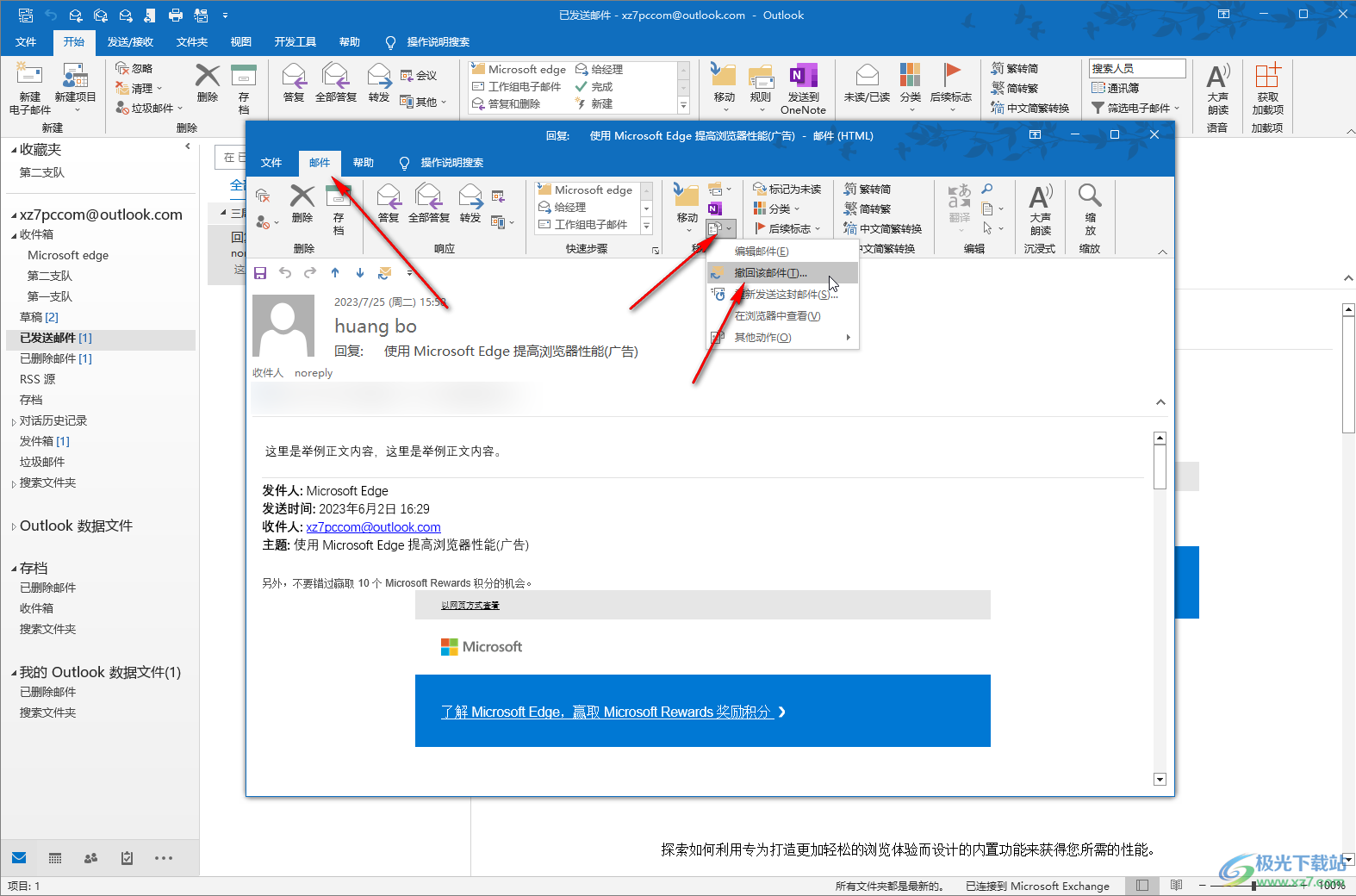Select the 已发送邮件 folder
The width and height of the screenshot is (1356, 896).
click(x=101, y=339)
